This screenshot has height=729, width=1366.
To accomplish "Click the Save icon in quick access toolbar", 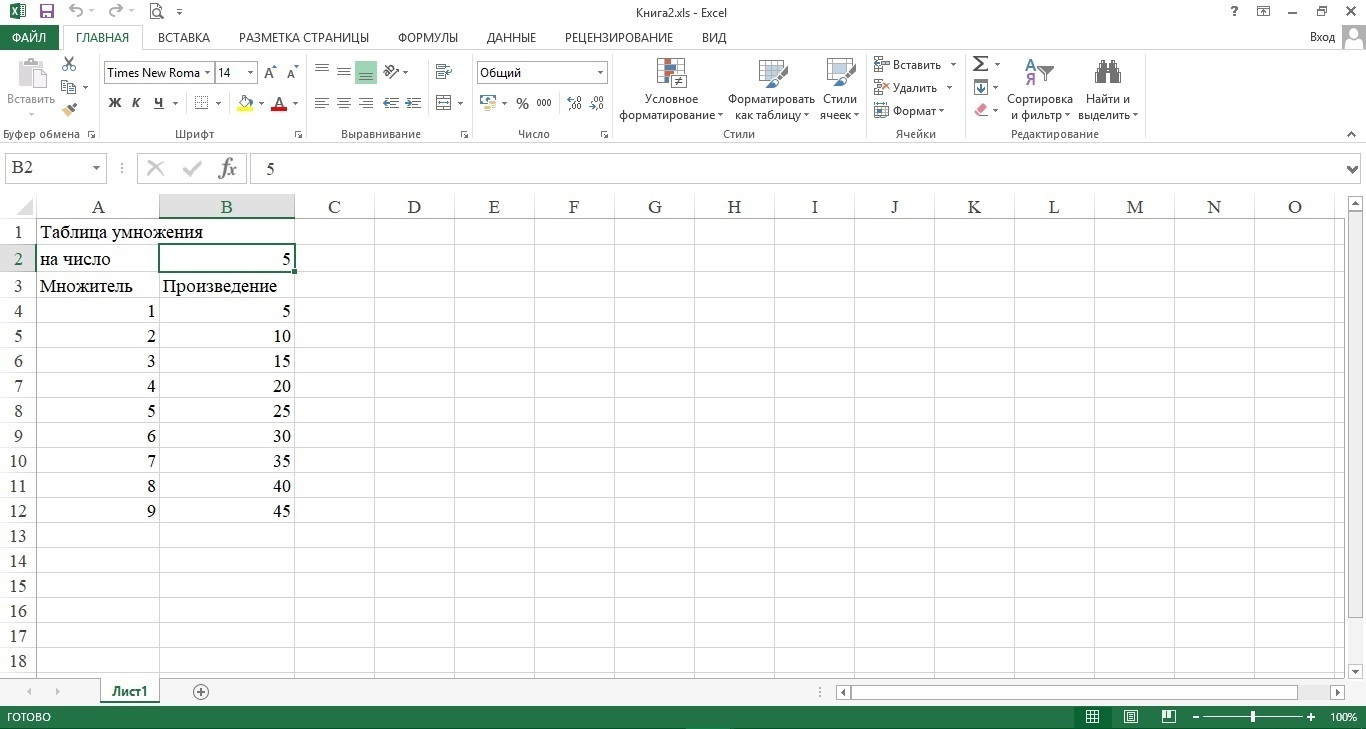I will (46, 12).
